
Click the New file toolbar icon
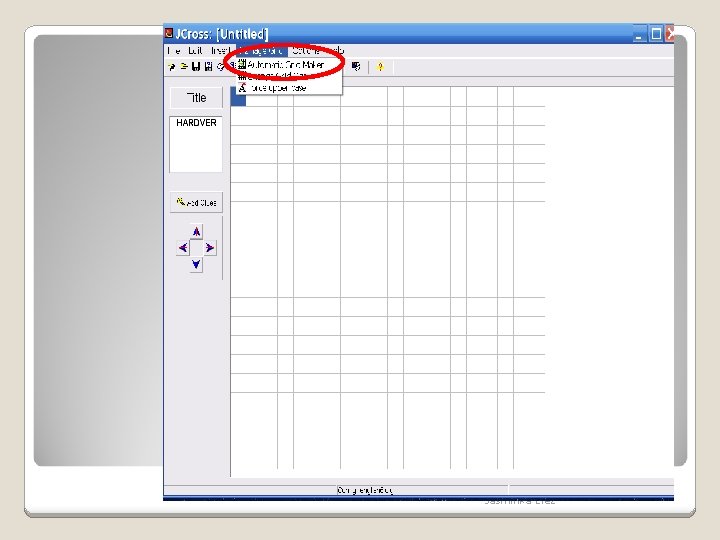click(172, 67)
